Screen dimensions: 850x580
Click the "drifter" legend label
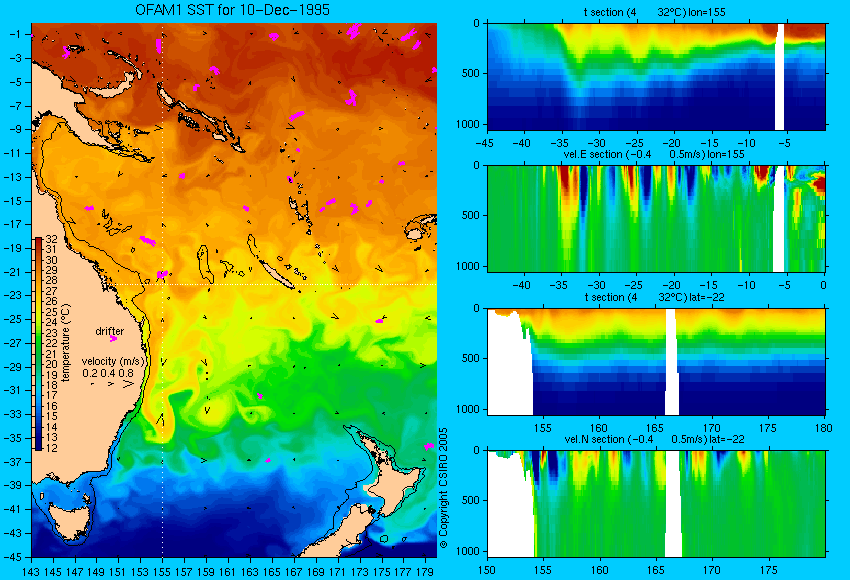click(x=110, y=331)
